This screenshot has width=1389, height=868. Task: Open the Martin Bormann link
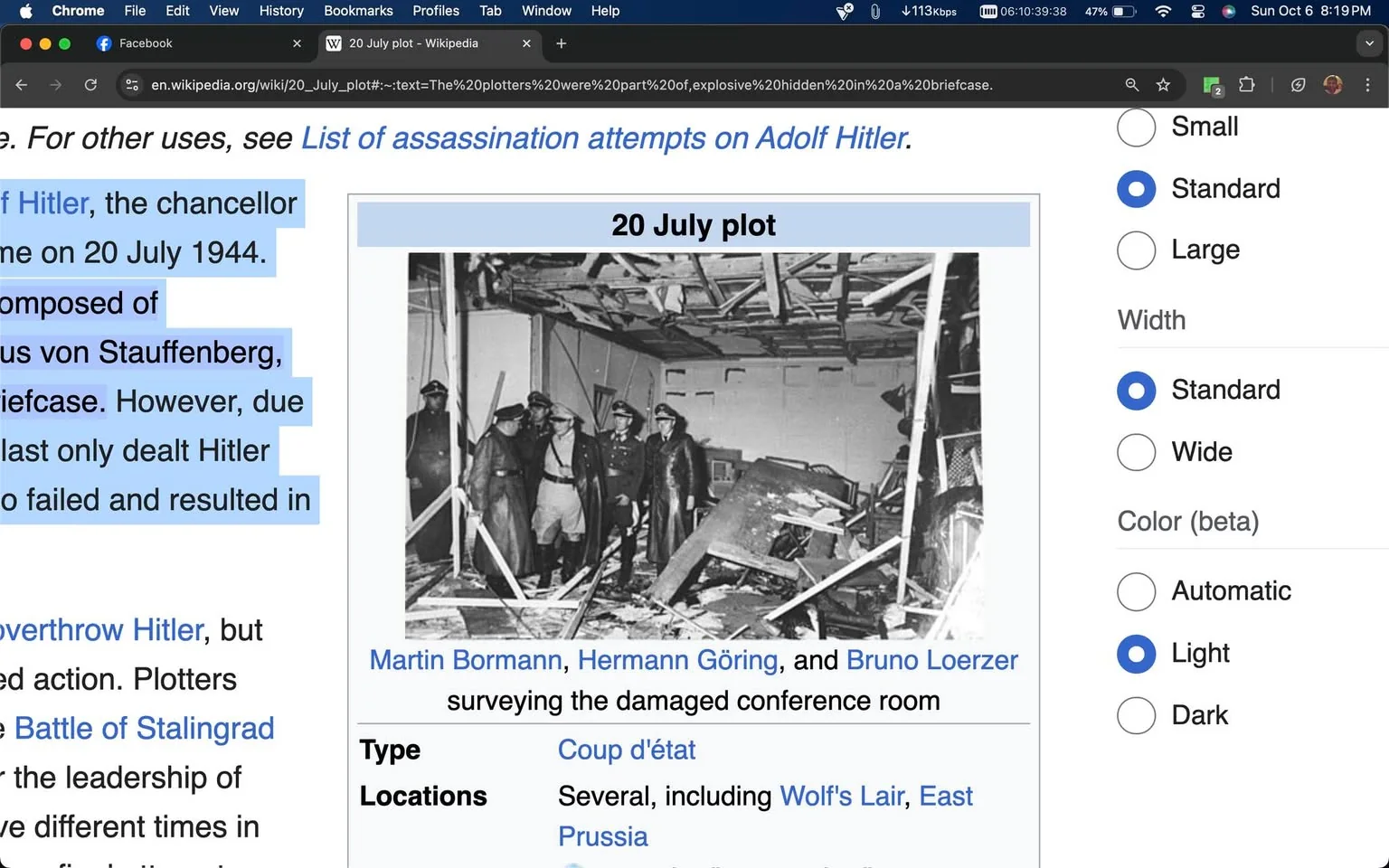point(466,660)
